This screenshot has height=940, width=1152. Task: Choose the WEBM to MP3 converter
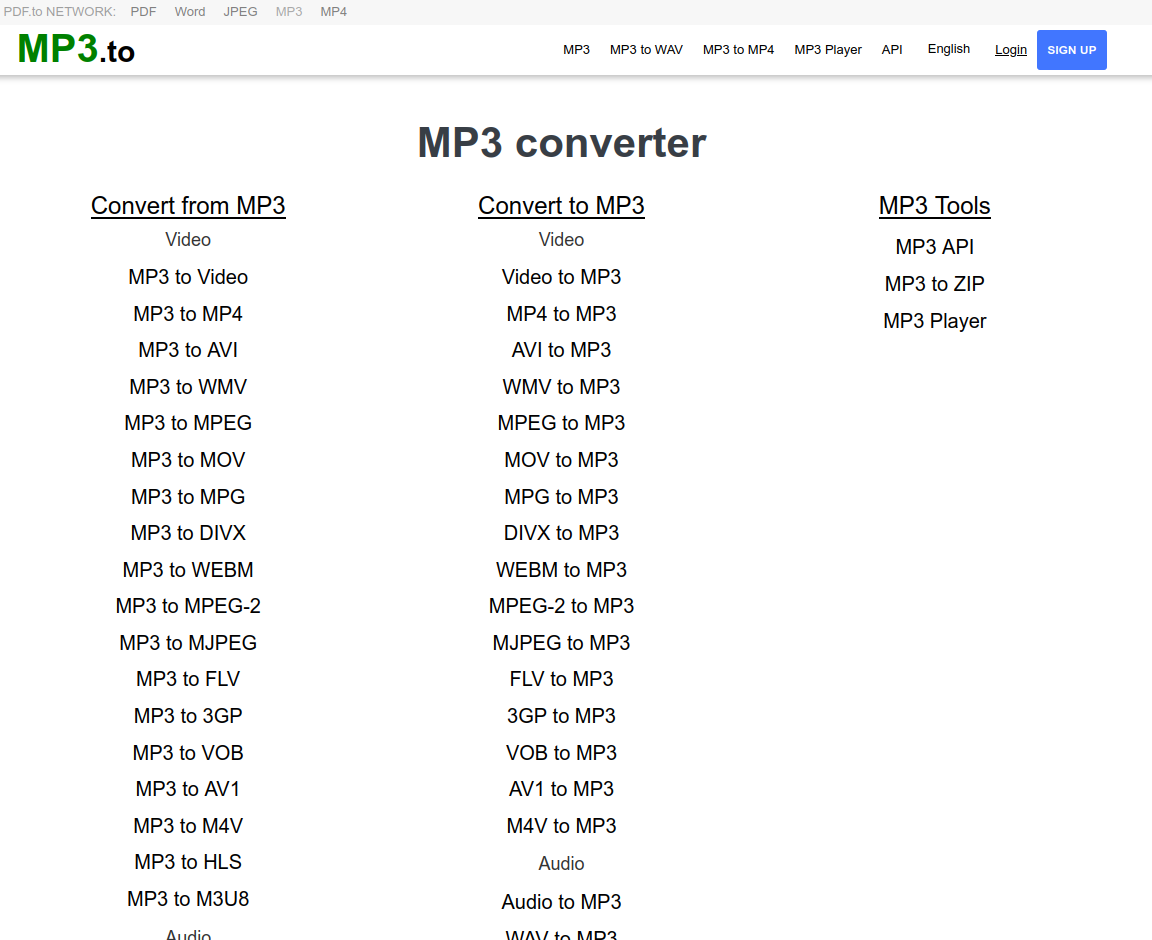click(561, 569)
